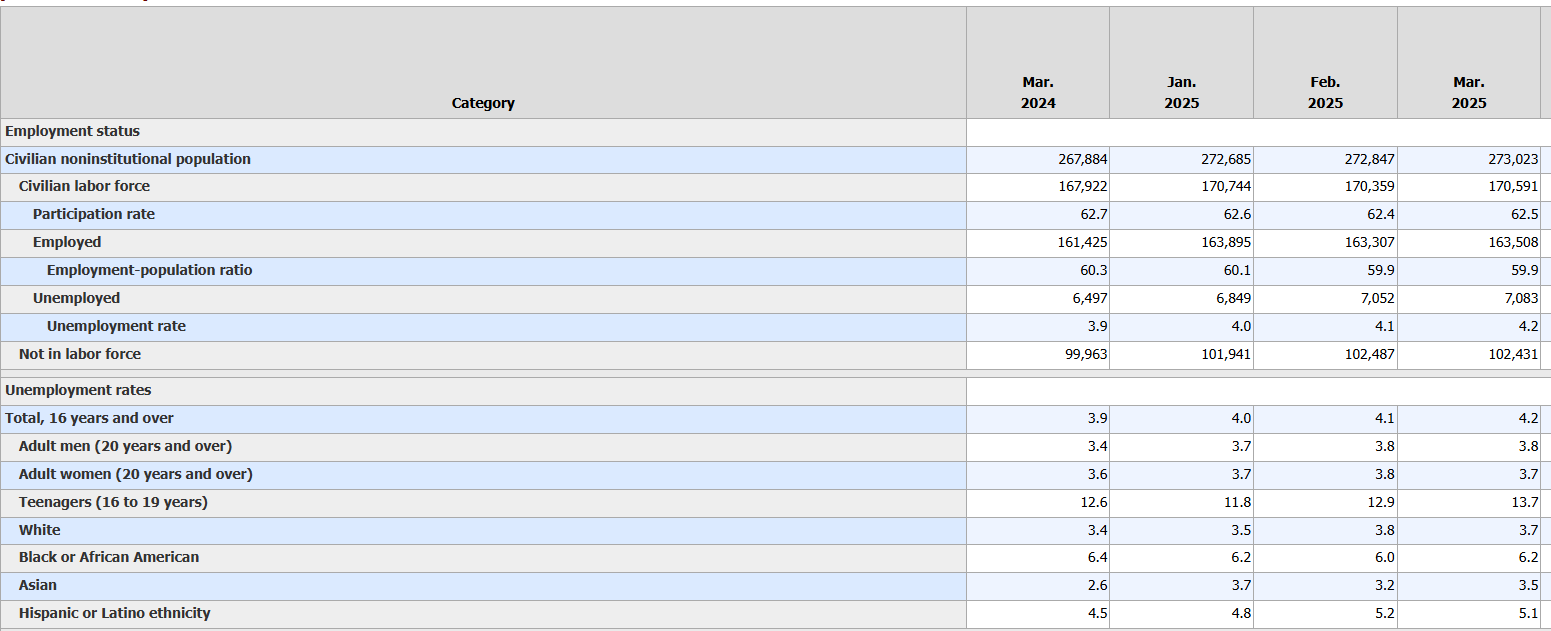Select the 13.7 teenagers unemployment value

(x=1525, y=502)
